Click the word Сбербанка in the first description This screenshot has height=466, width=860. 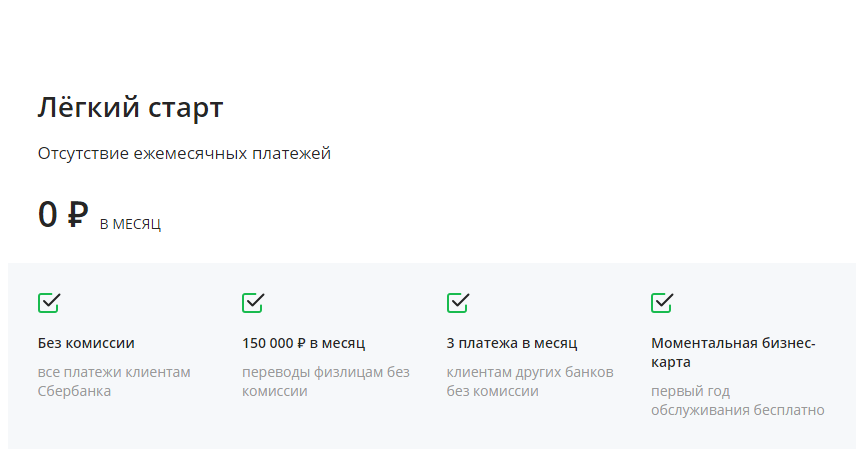coord(74,391)
